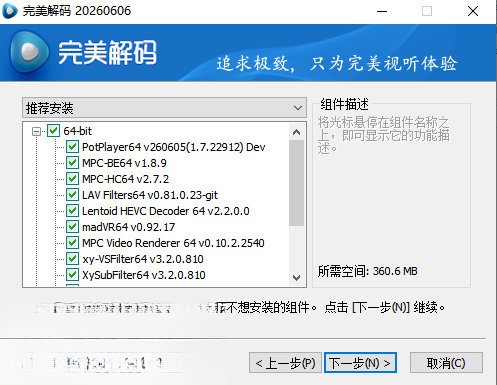The image size is (497, 385).
Task: Select Lentoid HEVC Decoder 64 v2.2.0.0 label
Action: [166, 211]
